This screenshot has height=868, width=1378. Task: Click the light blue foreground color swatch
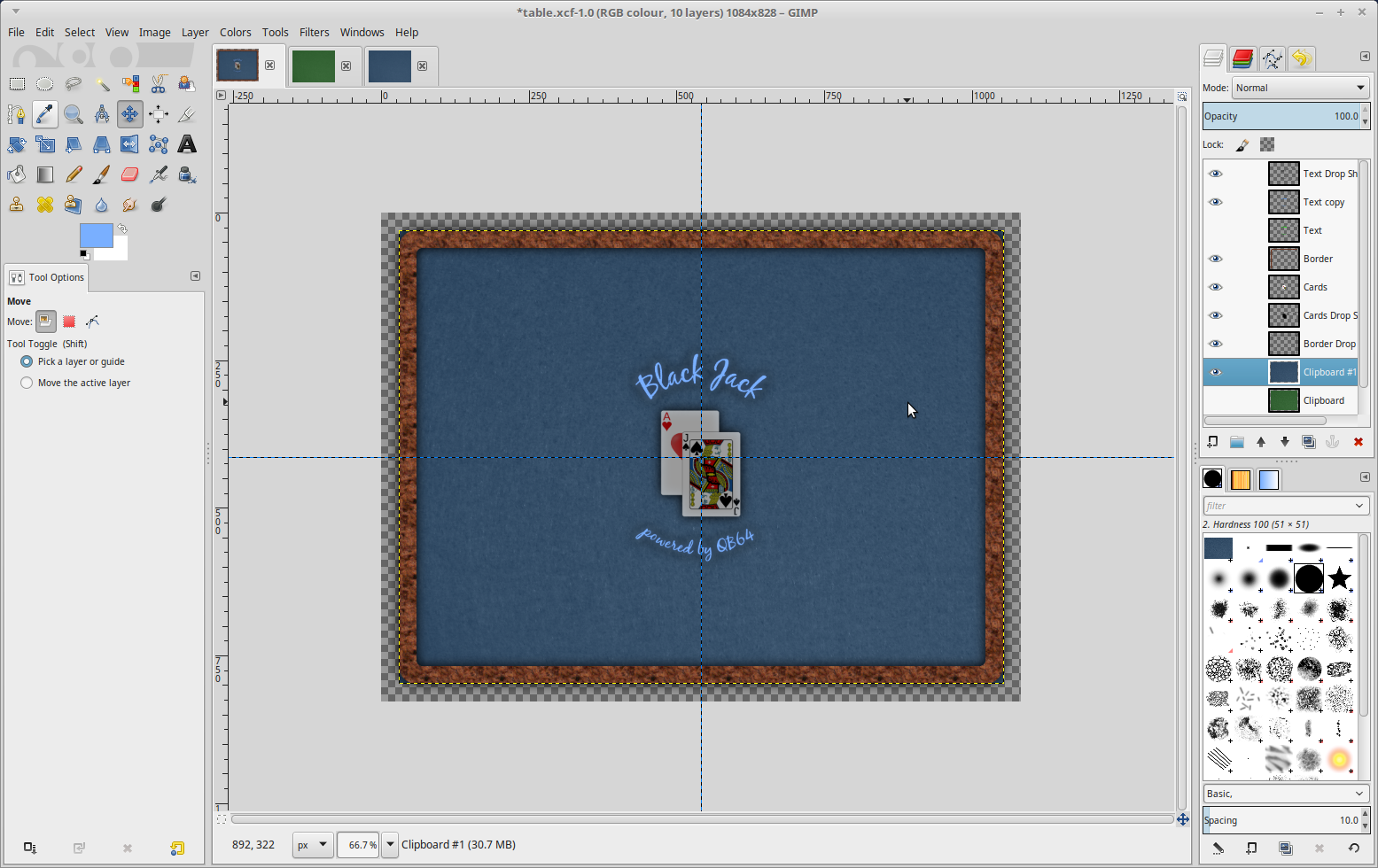(x=96, y=236)
